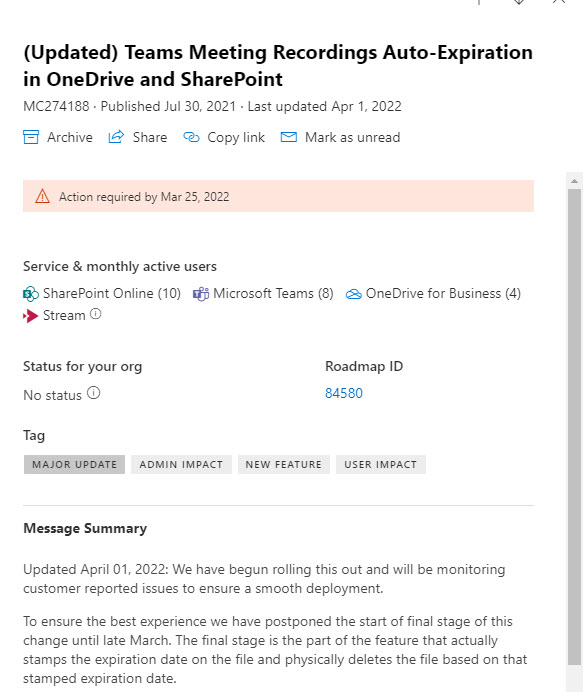The width and height of the screenshot is (583, 692).
Task: Click the vertical scrollbar thumb
Action: 574,426
